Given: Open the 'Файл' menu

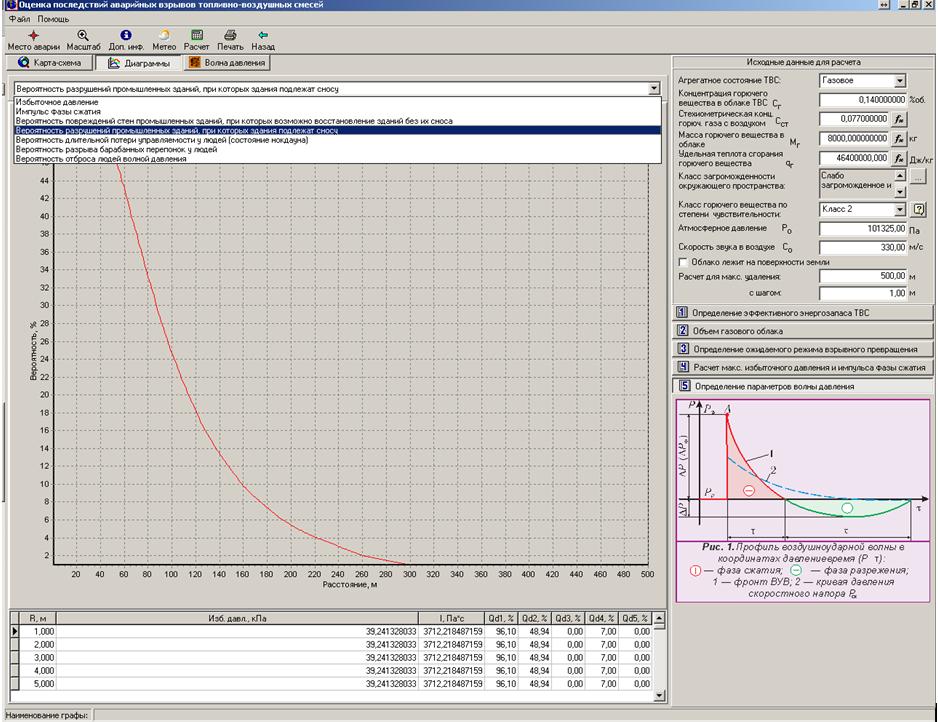Looking at the screenshot, I should [18, 19].
